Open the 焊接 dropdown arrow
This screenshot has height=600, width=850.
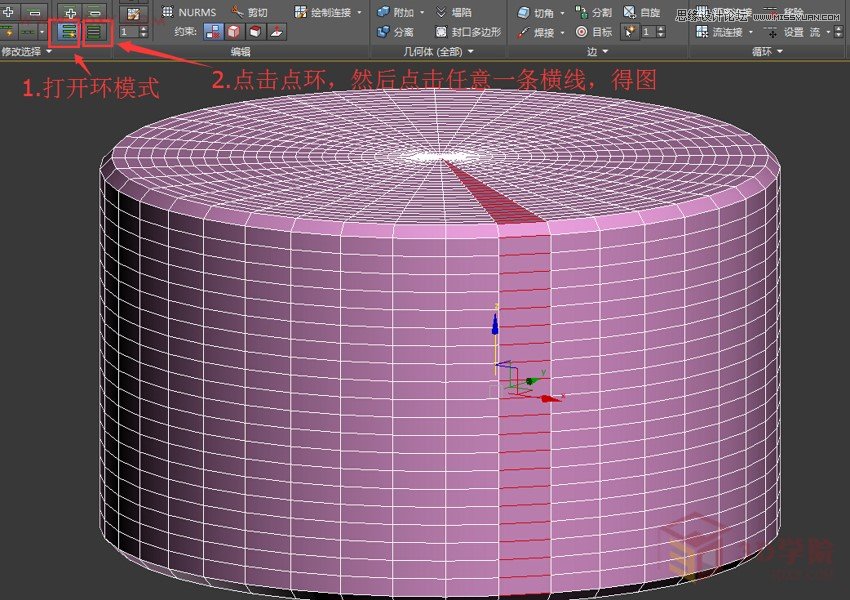562,33
